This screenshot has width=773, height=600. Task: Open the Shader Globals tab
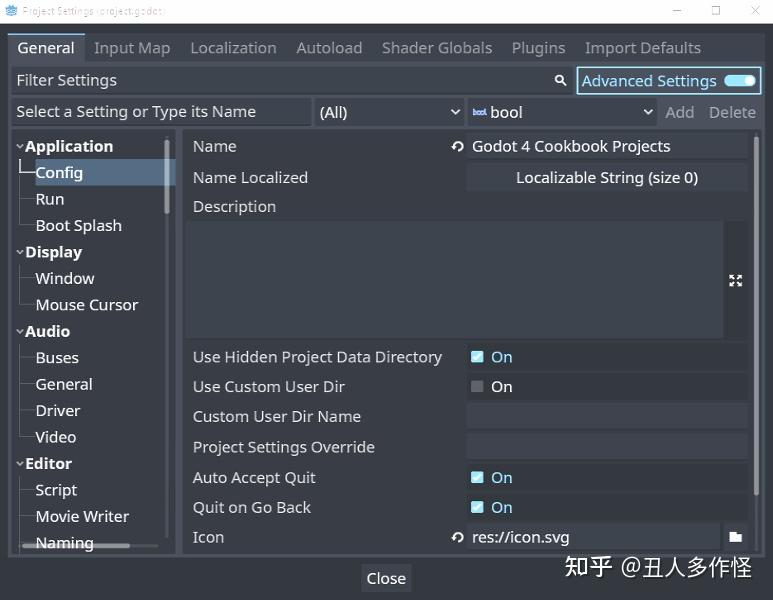[437, 48]
